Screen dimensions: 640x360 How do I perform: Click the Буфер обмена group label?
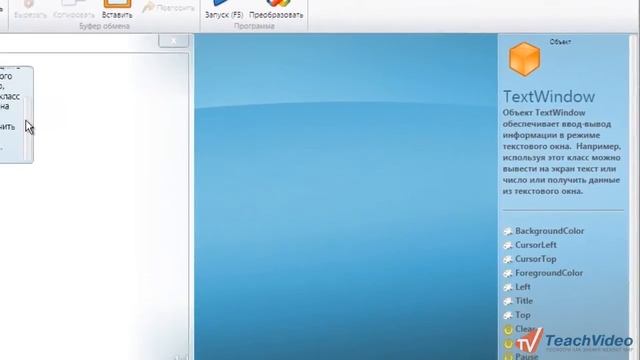click(x=104, y=26)
